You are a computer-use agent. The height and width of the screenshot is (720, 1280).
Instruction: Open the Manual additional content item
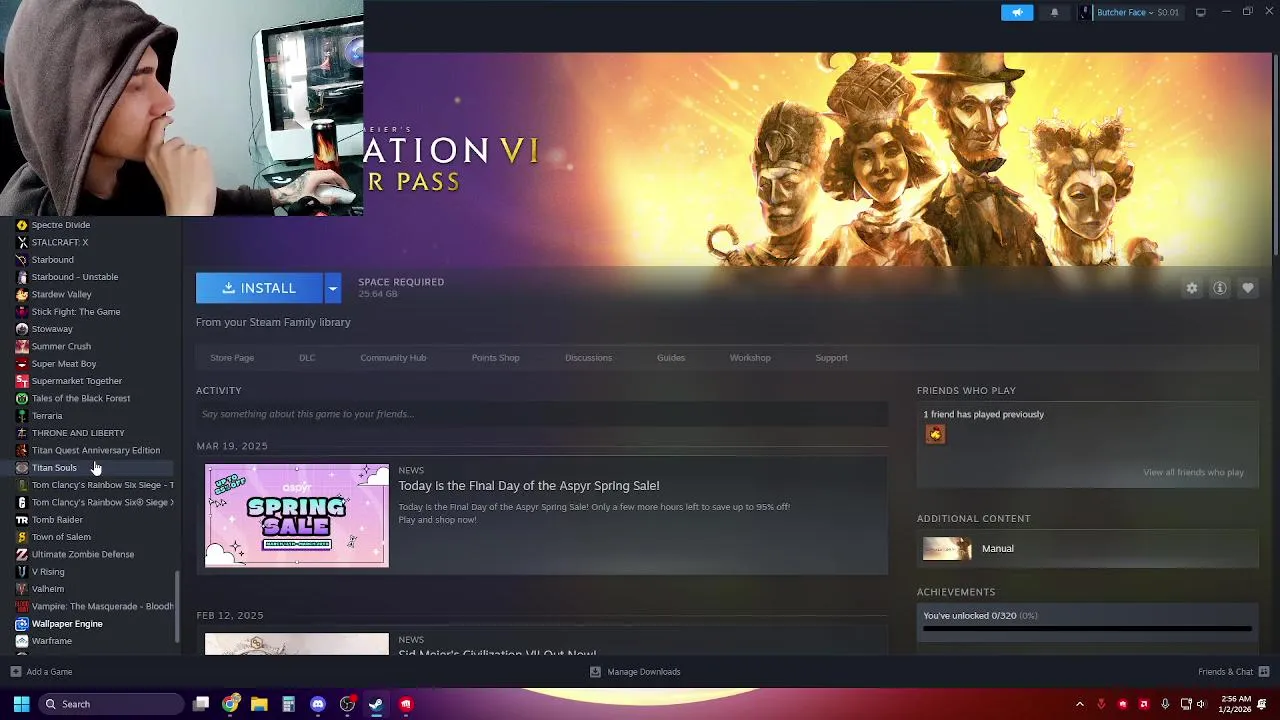1087,548
